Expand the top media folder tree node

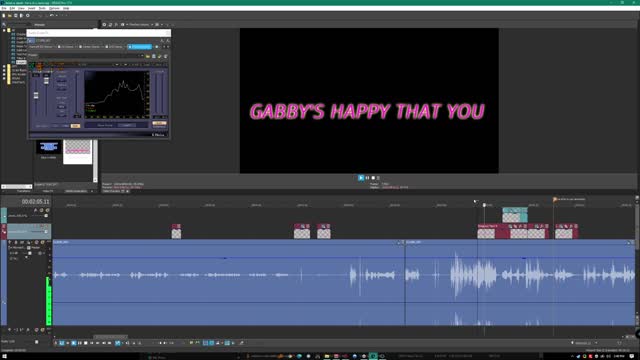point(4,30)
